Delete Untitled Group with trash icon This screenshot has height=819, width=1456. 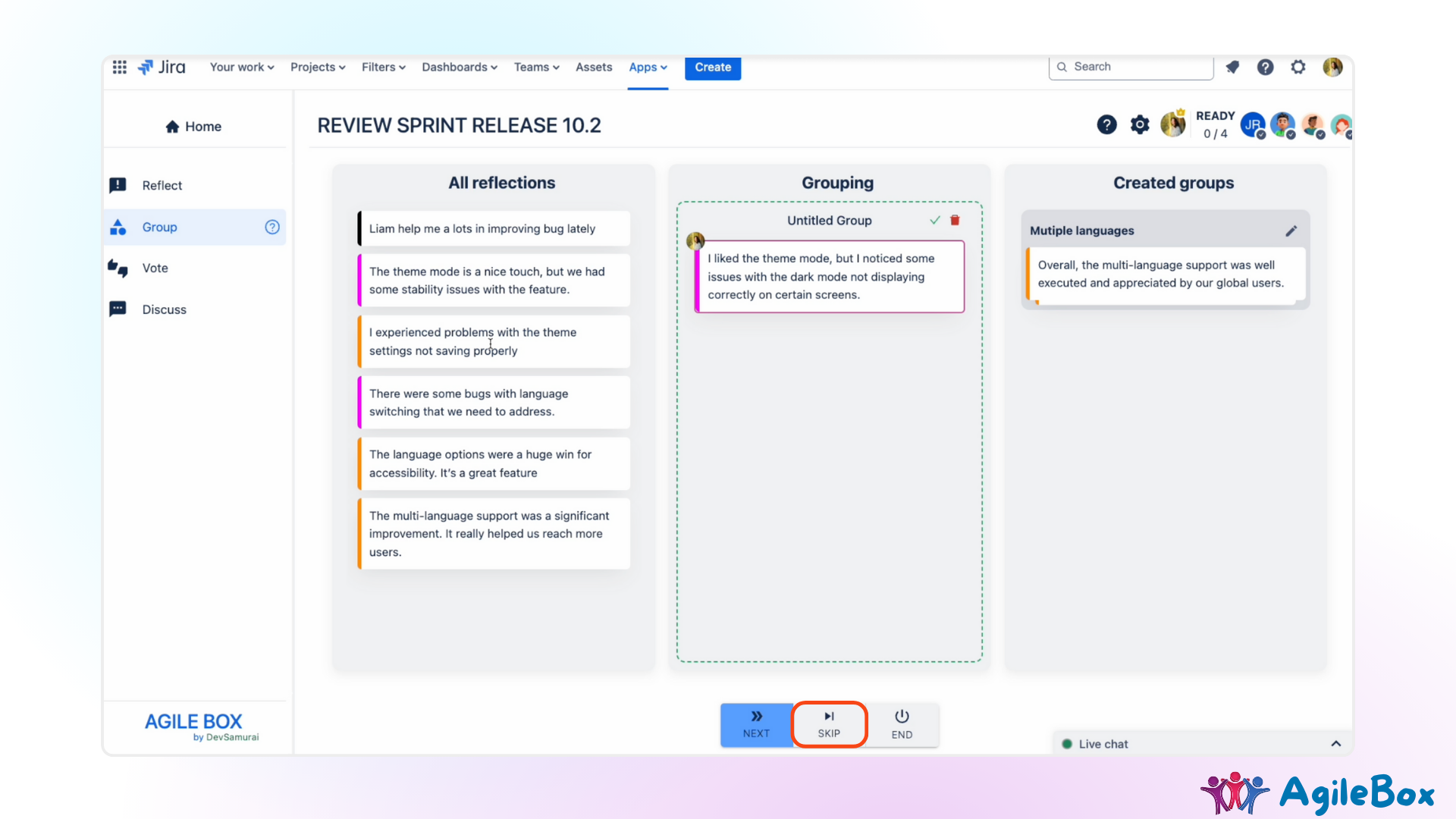[955, 220]
